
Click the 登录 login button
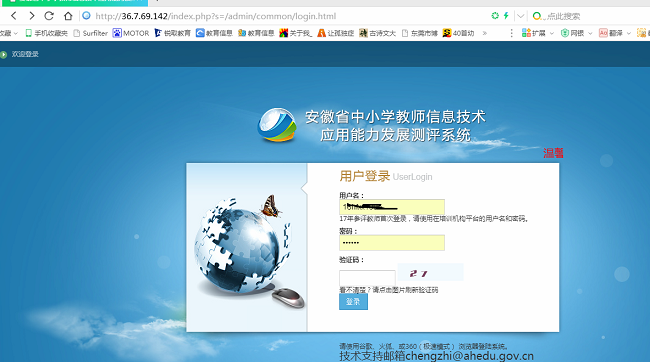point(353,301)
